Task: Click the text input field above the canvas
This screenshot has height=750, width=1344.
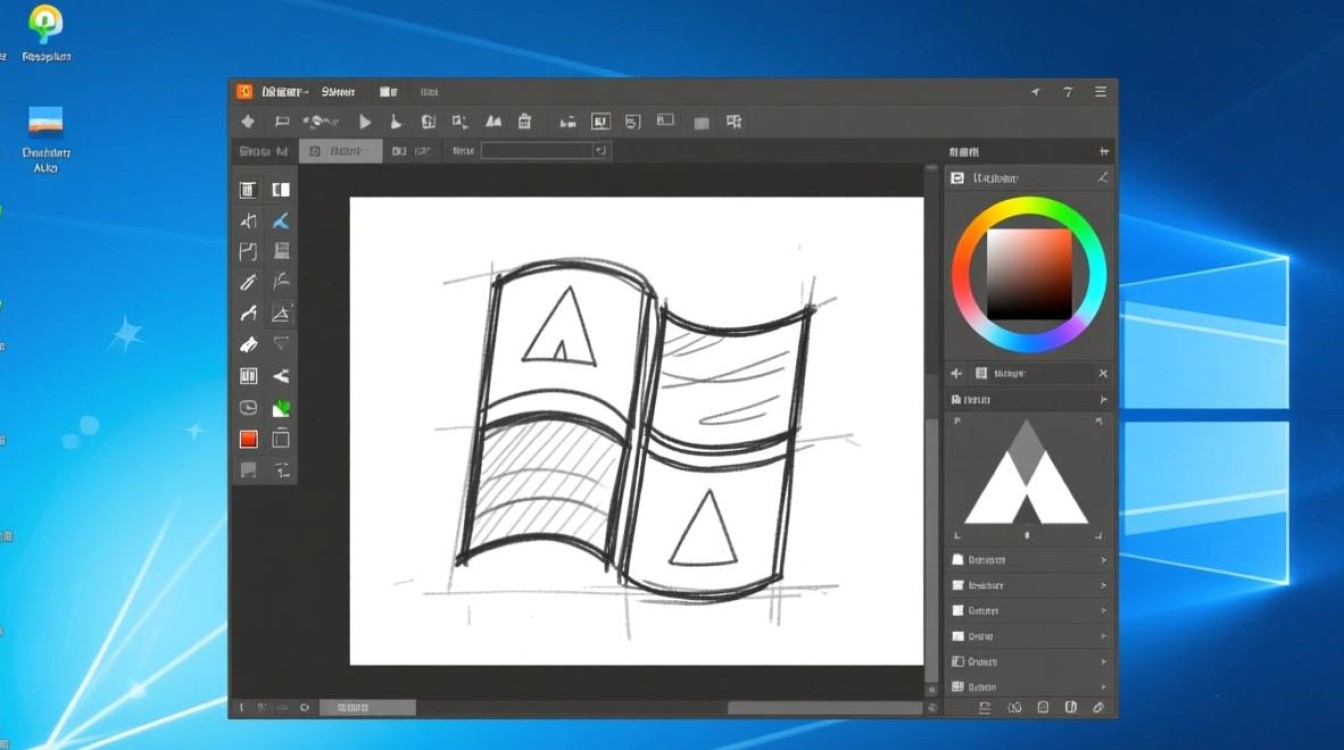Action: 537,151
